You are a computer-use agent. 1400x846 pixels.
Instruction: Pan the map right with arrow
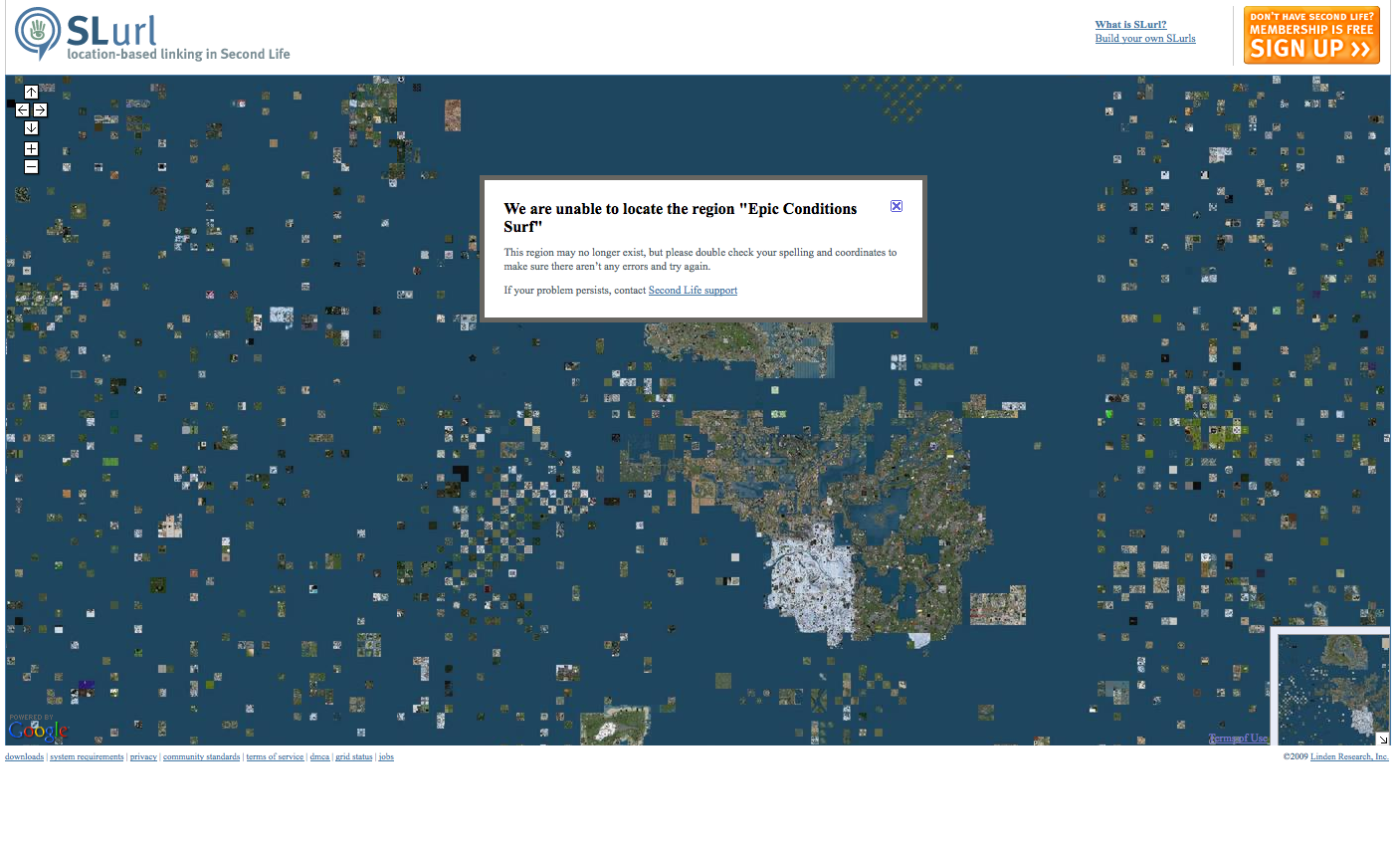click(41, 110)
